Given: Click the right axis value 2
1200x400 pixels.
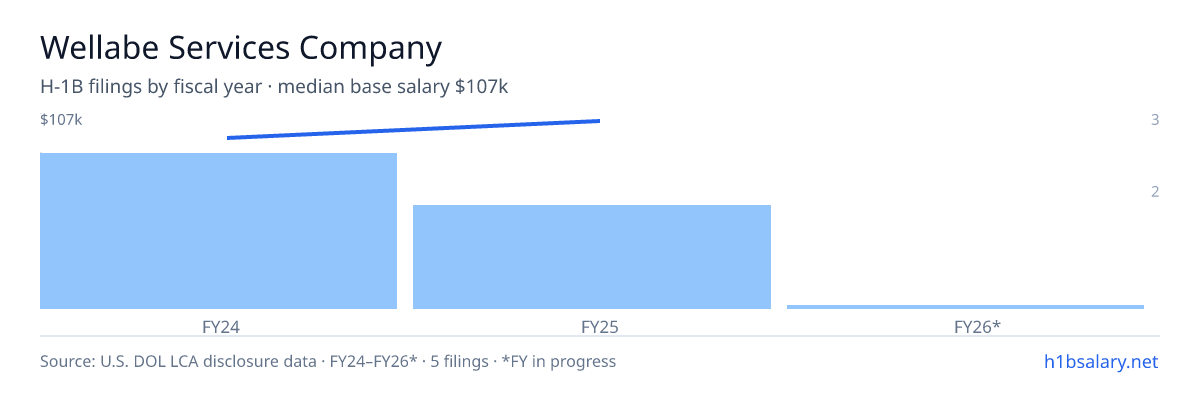Looking at the screenshot, I should pos(1155,192).
